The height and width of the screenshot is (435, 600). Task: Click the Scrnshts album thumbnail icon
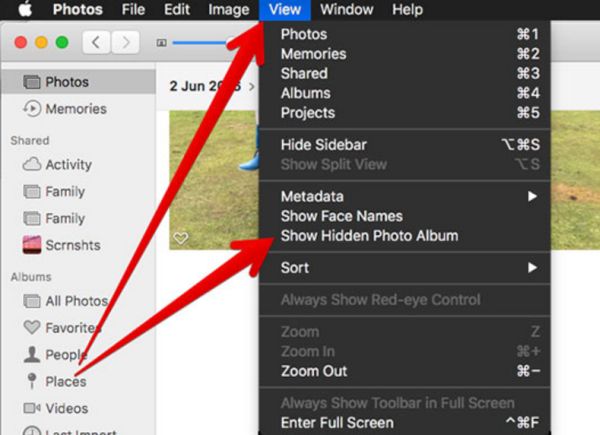[x=32, y=245]
